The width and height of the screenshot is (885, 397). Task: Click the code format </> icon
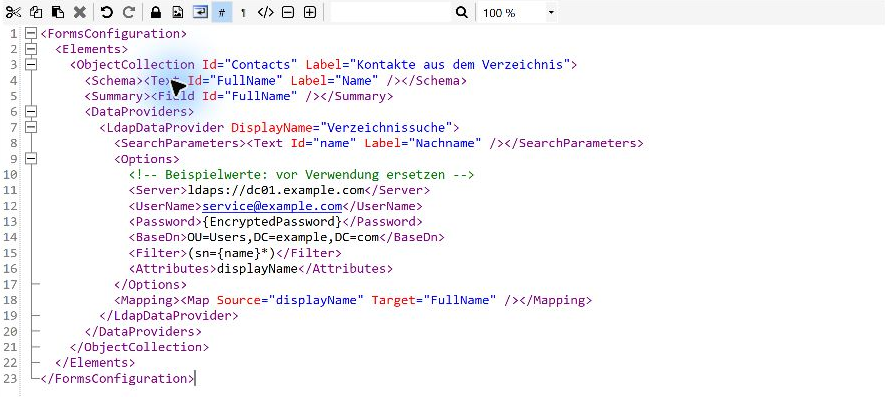(265, 12)
